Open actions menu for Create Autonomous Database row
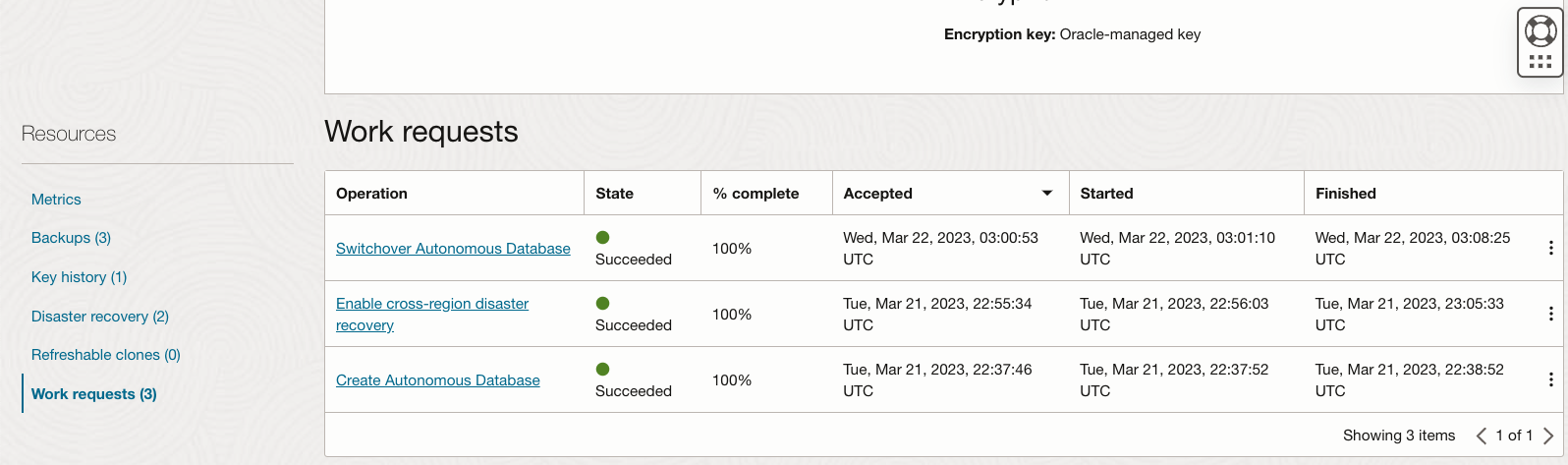The width and height of the screenshot is (1568, 465). 1550,379
